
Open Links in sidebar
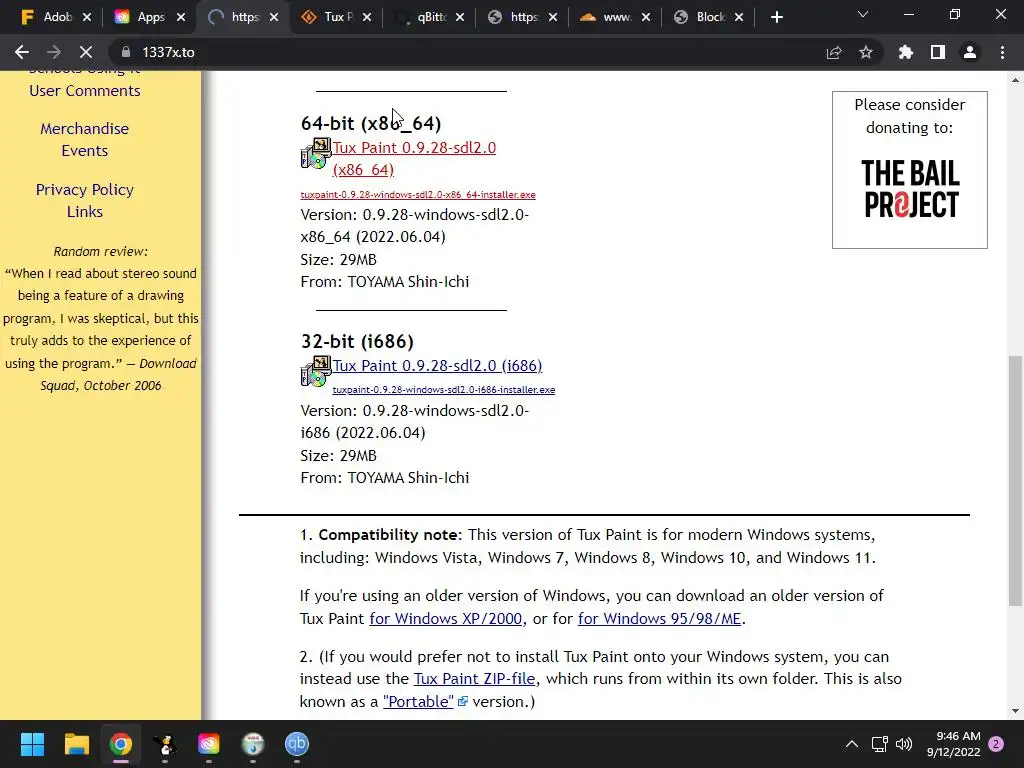pos(85,212)
